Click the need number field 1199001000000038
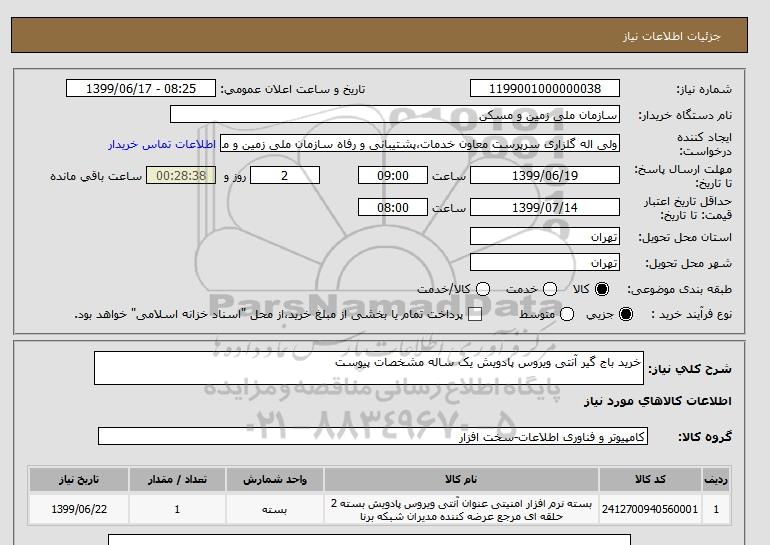The image size is (770, 545). coord(545,88)
